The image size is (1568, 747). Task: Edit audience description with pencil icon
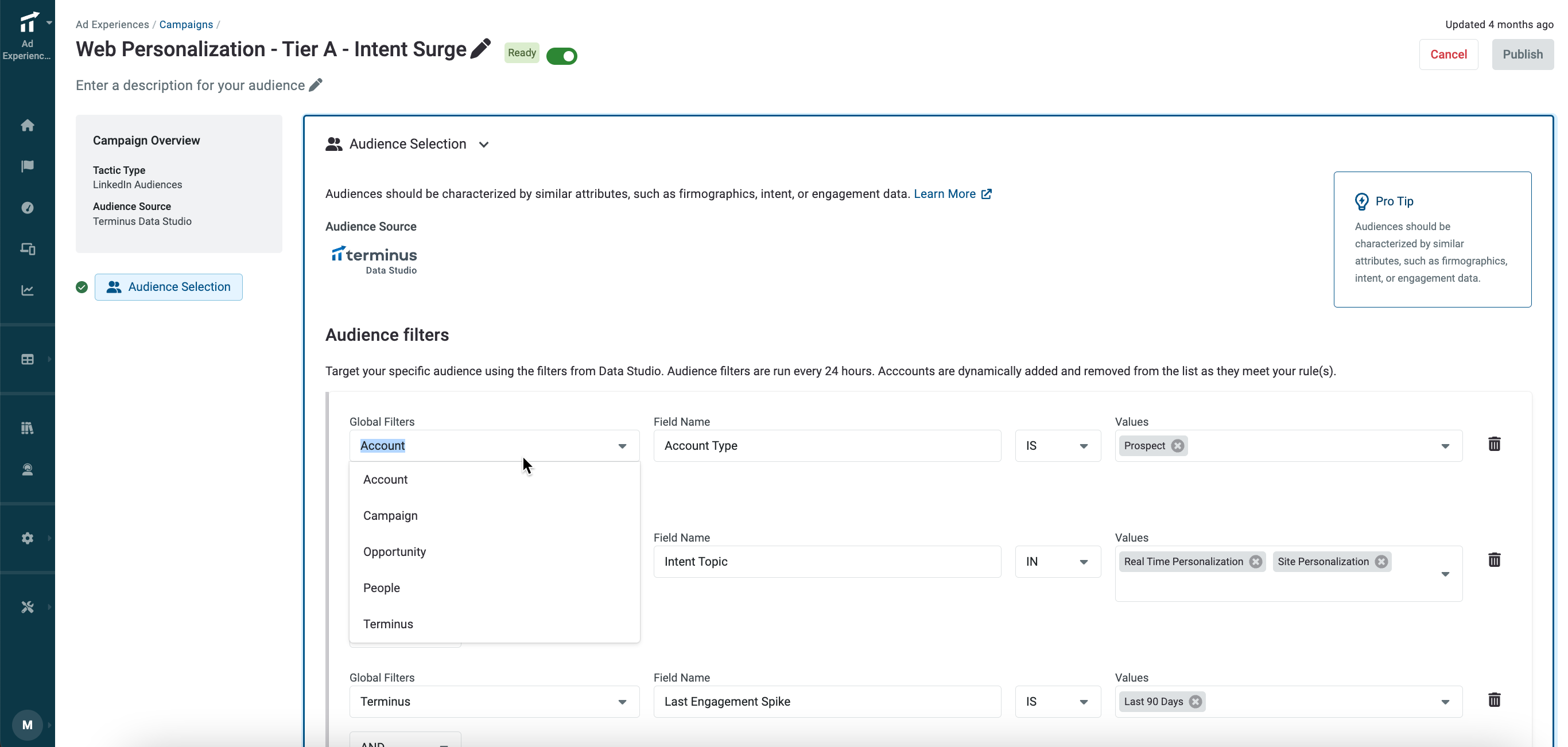pyautogui.click(x=315, y=84)
